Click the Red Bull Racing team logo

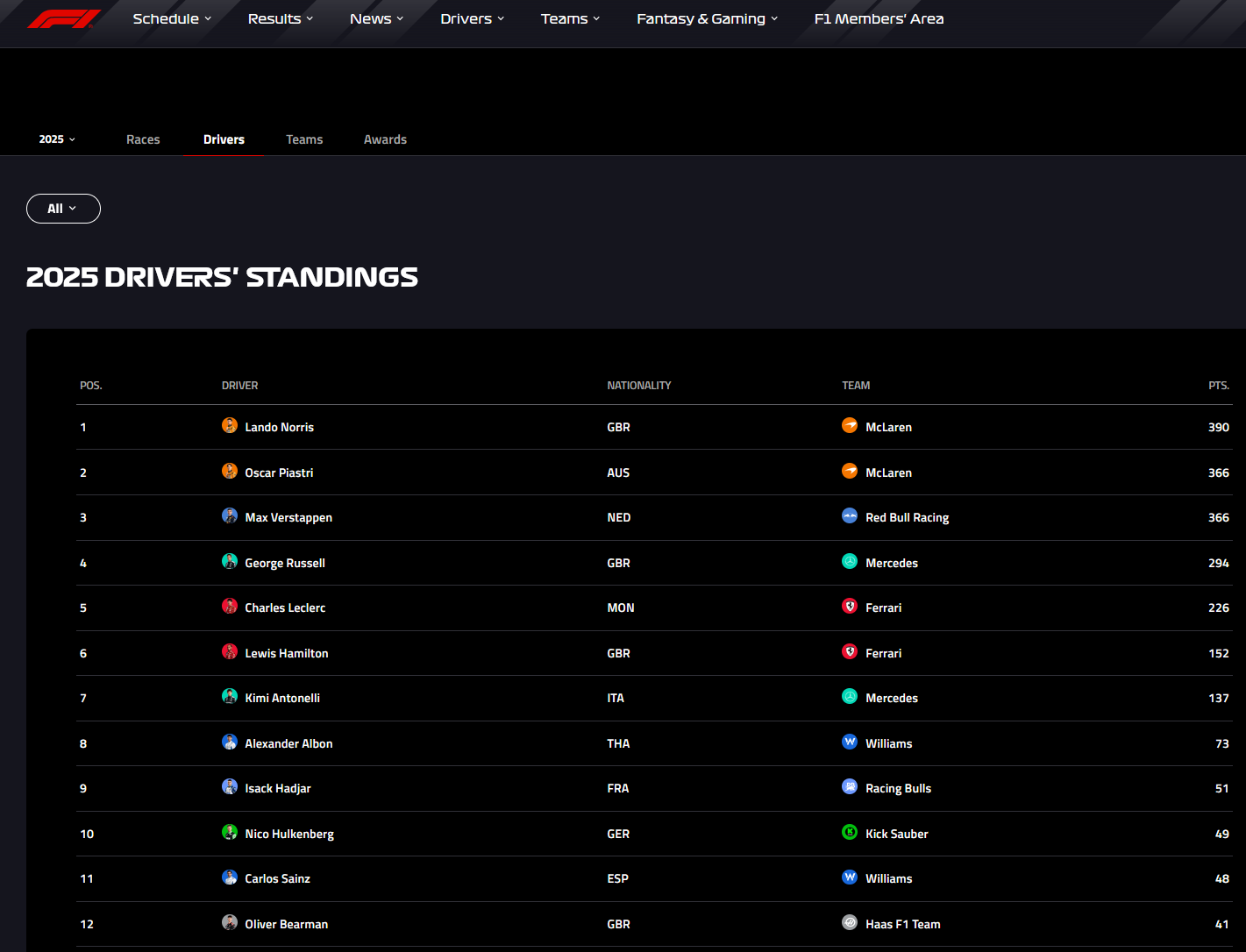[x=850, y=516]
